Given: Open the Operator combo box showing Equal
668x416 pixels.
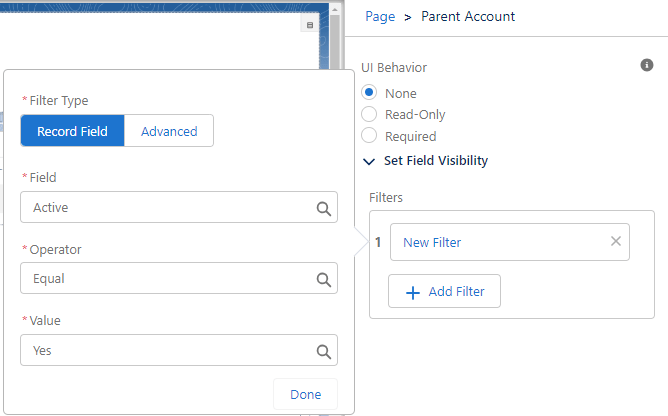Looking at the screenshot, I should (x=165, y=279).
